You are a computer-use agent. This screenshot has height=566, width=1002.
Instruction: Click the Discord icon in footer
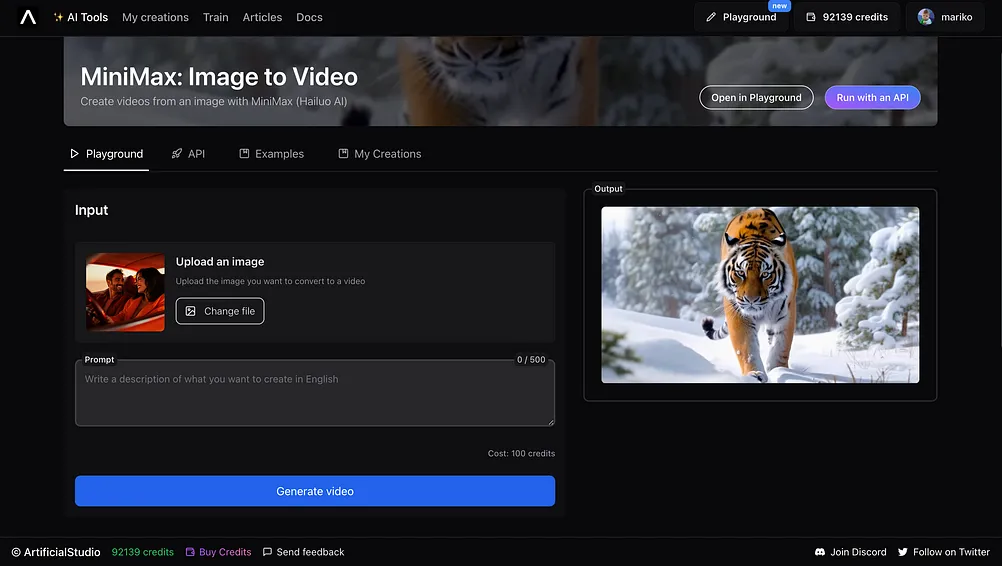point(820,552)
